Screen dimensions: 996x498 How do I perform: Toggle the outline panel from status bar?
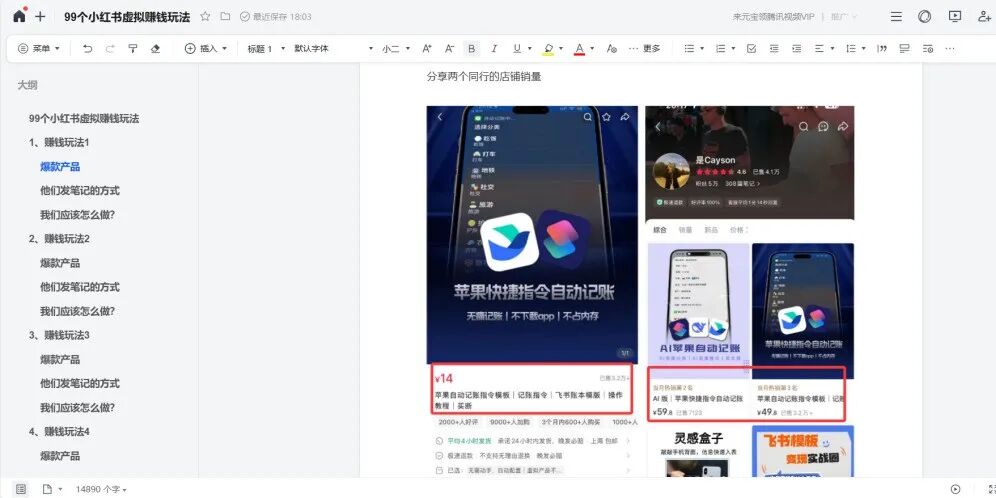pos(21,489)
